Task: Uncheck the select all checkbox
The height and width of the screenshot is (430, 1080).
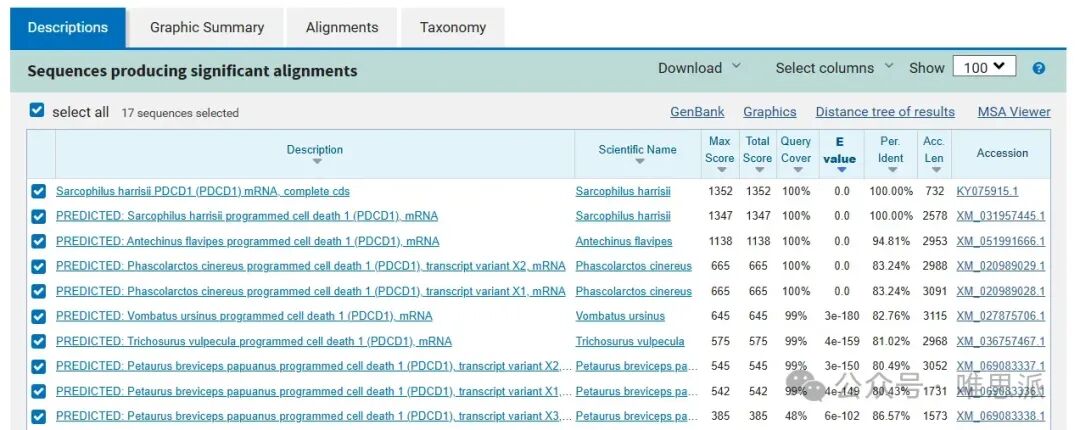Action: point(37,110)
